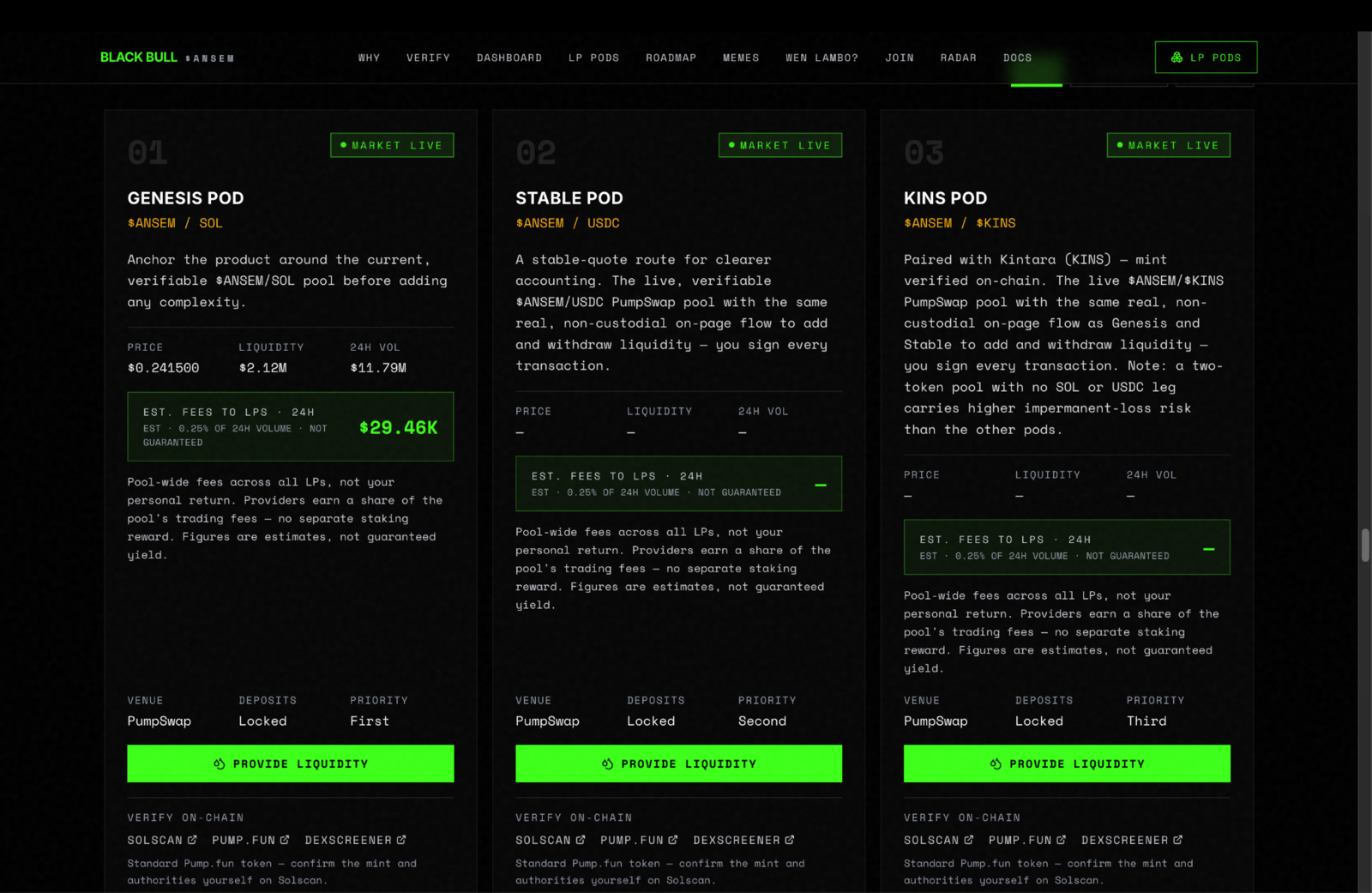The width and height of the screenshot is (1372, 893).
Task: Select LP PODS in the navigation bar
Action: click(593, 57)
